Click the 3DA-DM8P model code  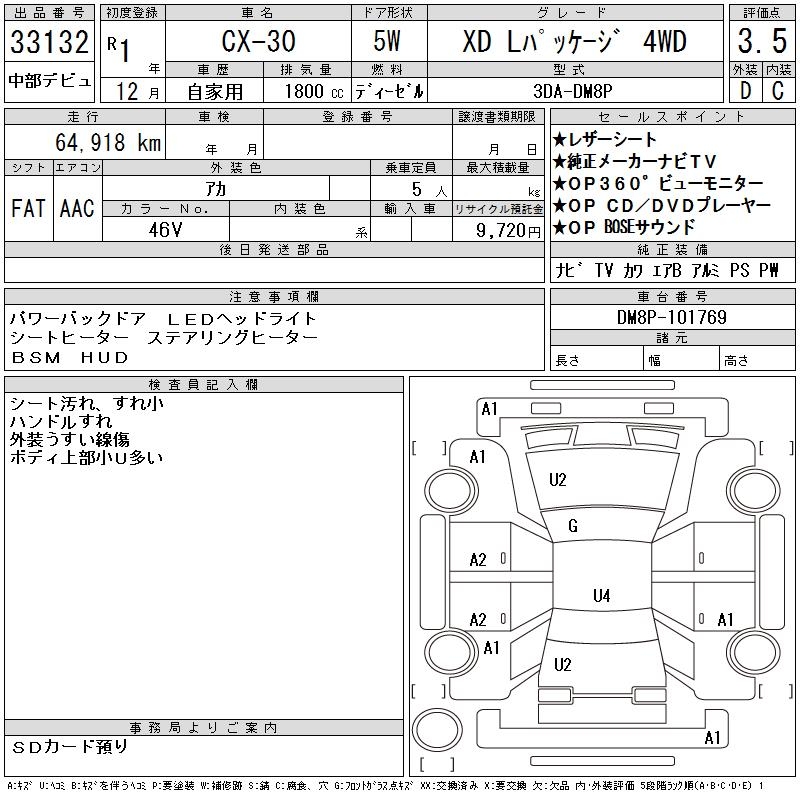[574, 90]
